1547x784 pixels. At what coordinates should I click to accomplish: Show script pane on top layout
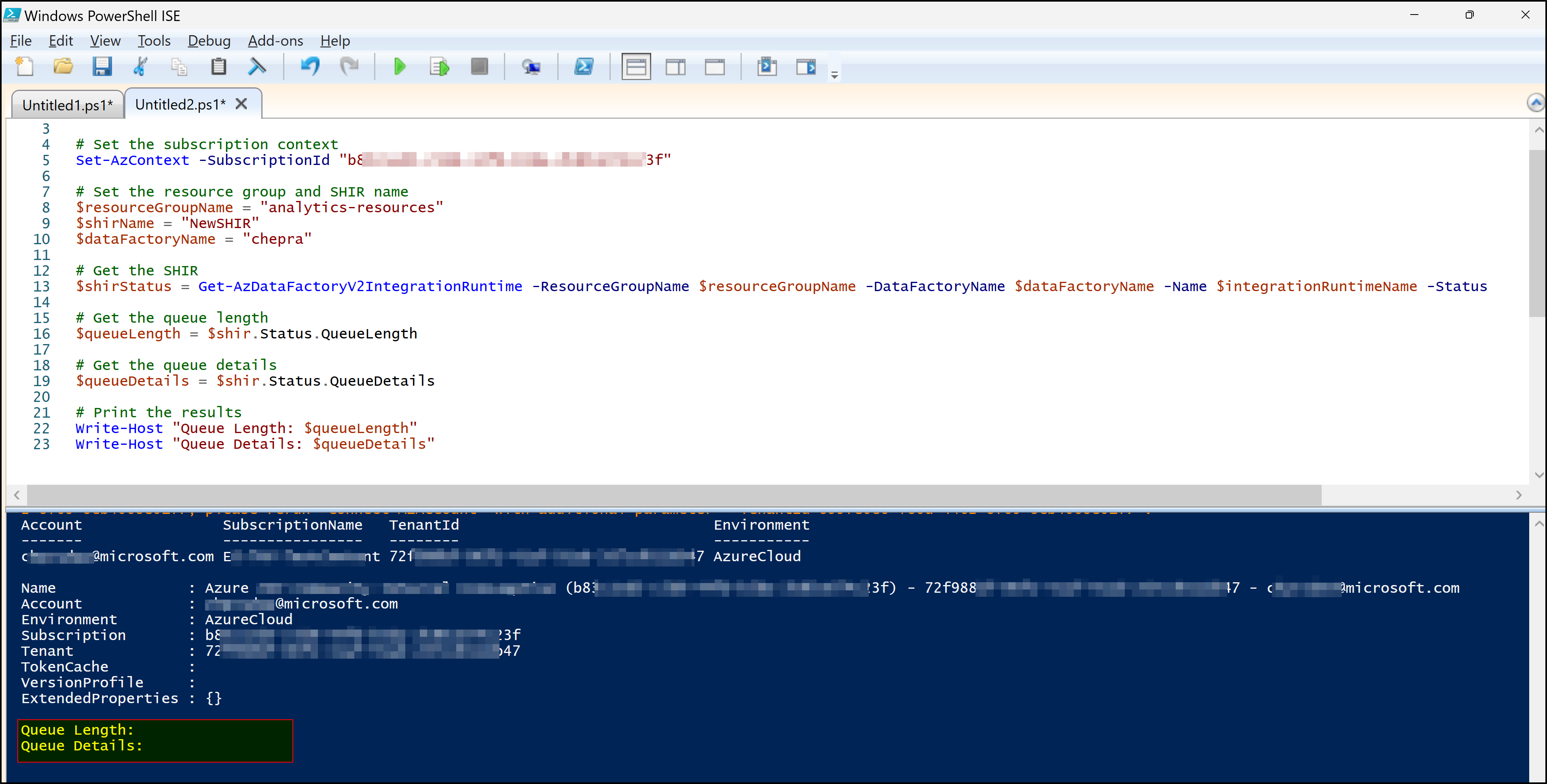click(636, 66)
